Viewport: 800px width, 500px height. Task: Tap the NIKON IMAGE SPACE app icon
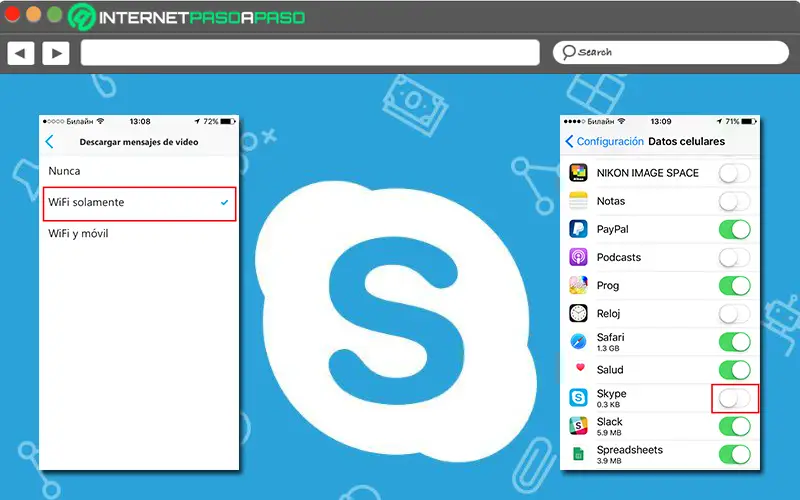(578, 173)
